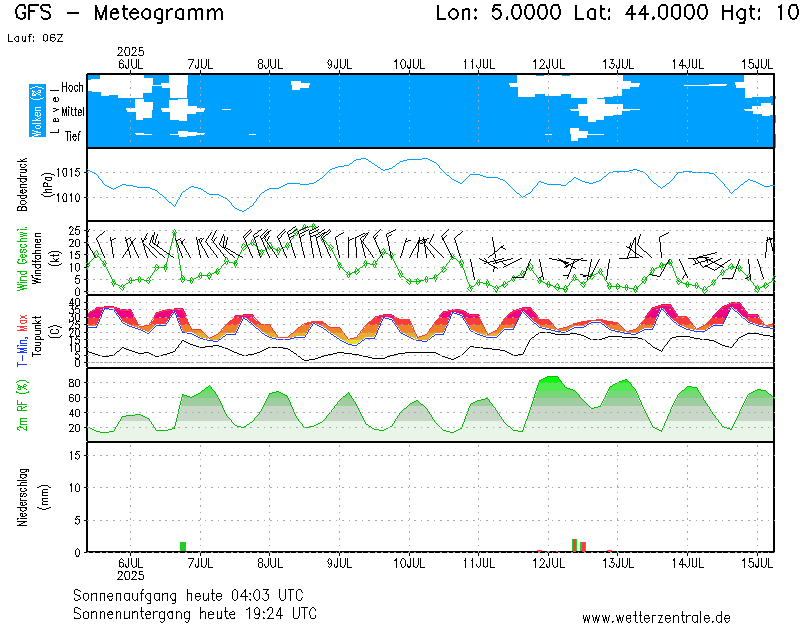
Task: Click '13JUL' date label above cloud panel
Action: click(618, 64)
